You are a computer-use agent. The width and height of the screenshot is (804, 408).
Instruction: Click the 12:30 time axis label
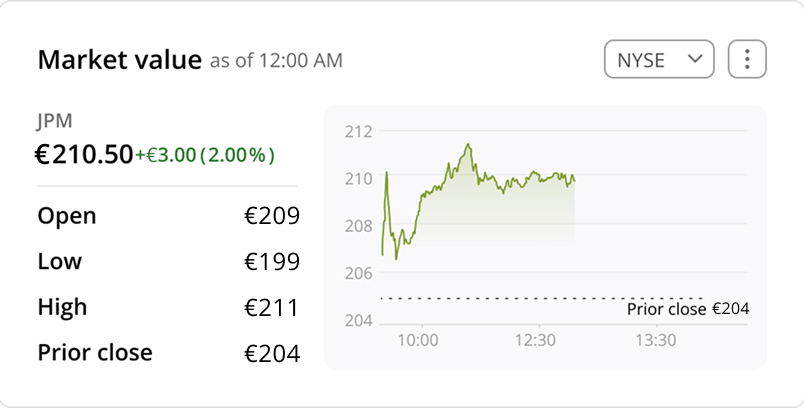pos(535,340)
